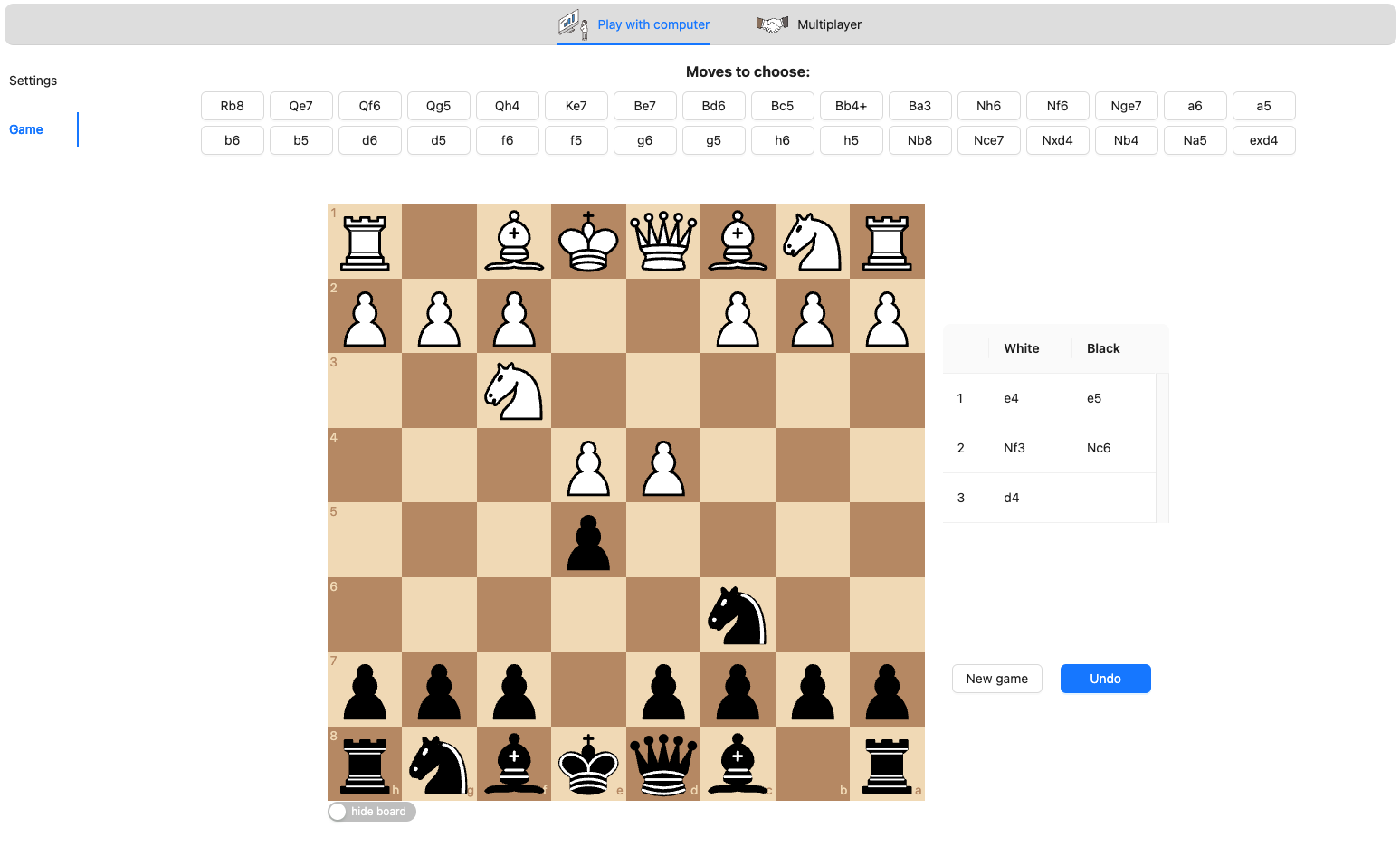The image size is (1400, 856).
Task: Choose the move Rb8
Action: pyautogui.click(x=233, y=106)
